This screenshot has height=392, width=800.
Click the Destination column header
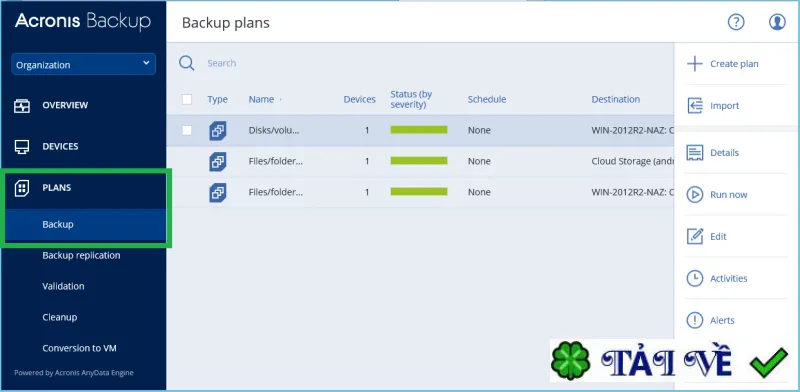pyautogui.click(x=616, y=99)
